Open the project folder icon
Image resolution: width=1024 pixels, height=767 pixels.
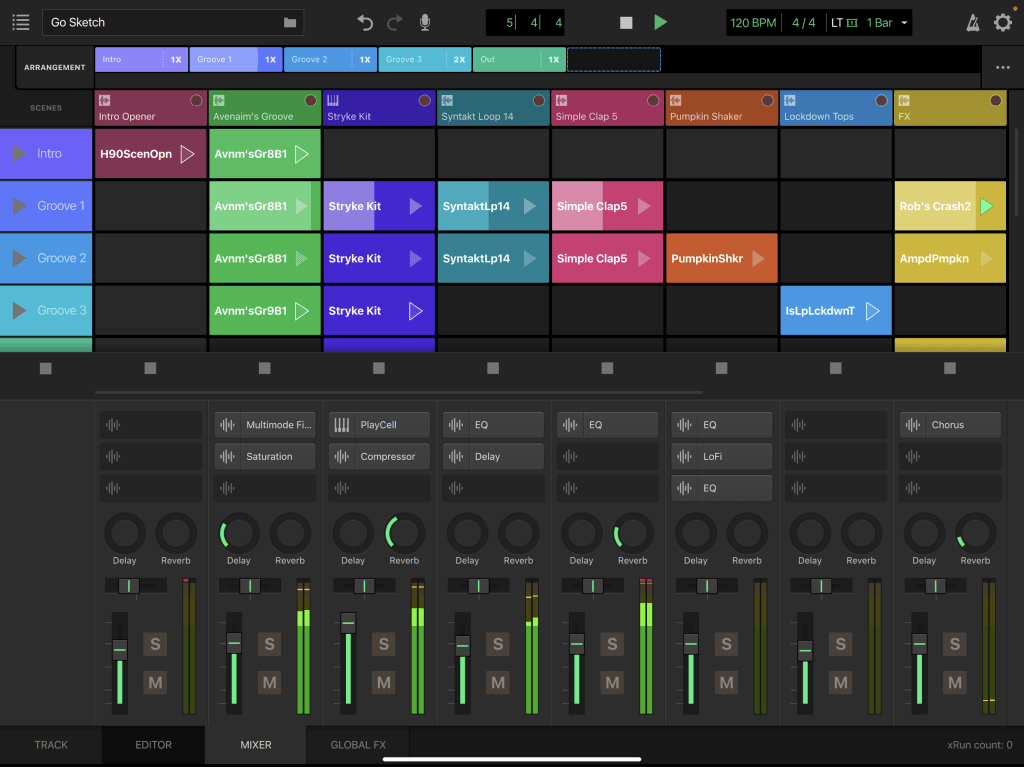click(290, 22)
